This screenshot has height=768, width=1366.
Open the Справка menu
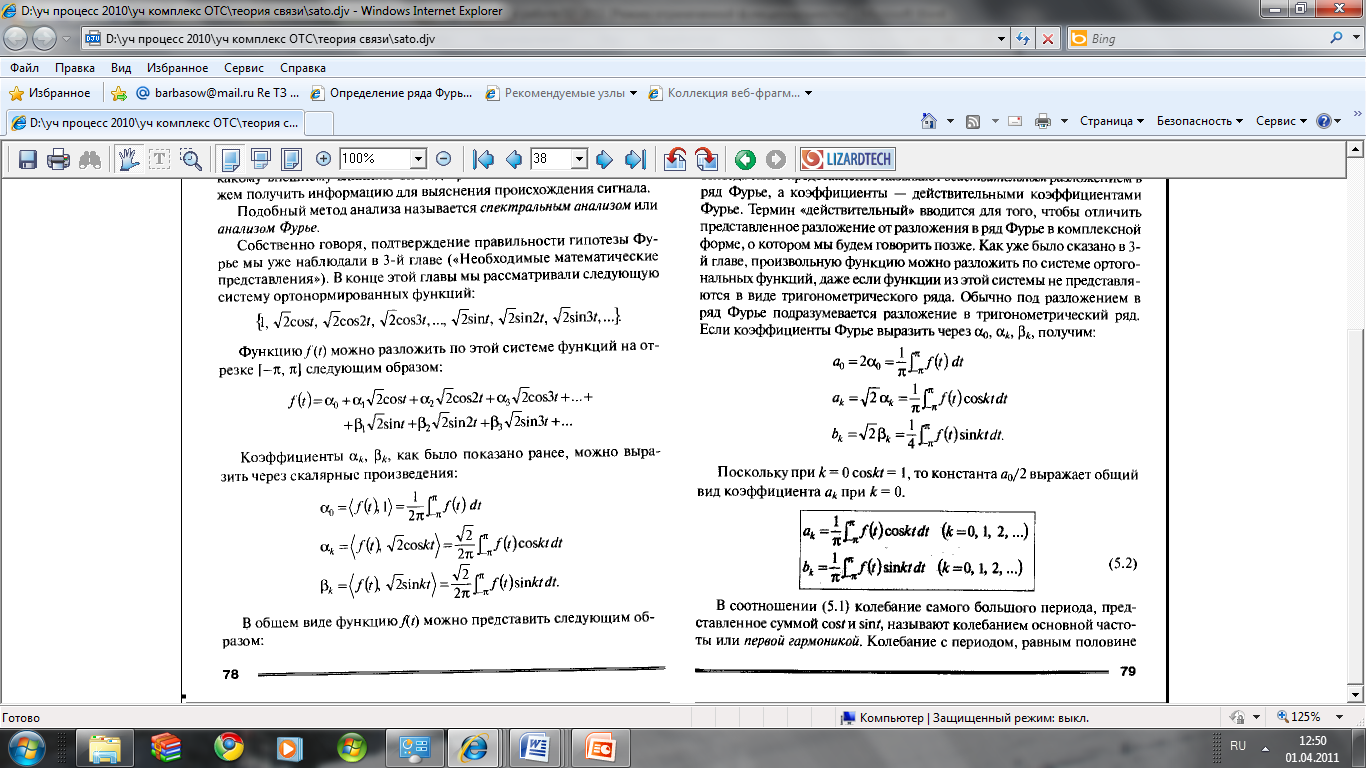[302, 68]
